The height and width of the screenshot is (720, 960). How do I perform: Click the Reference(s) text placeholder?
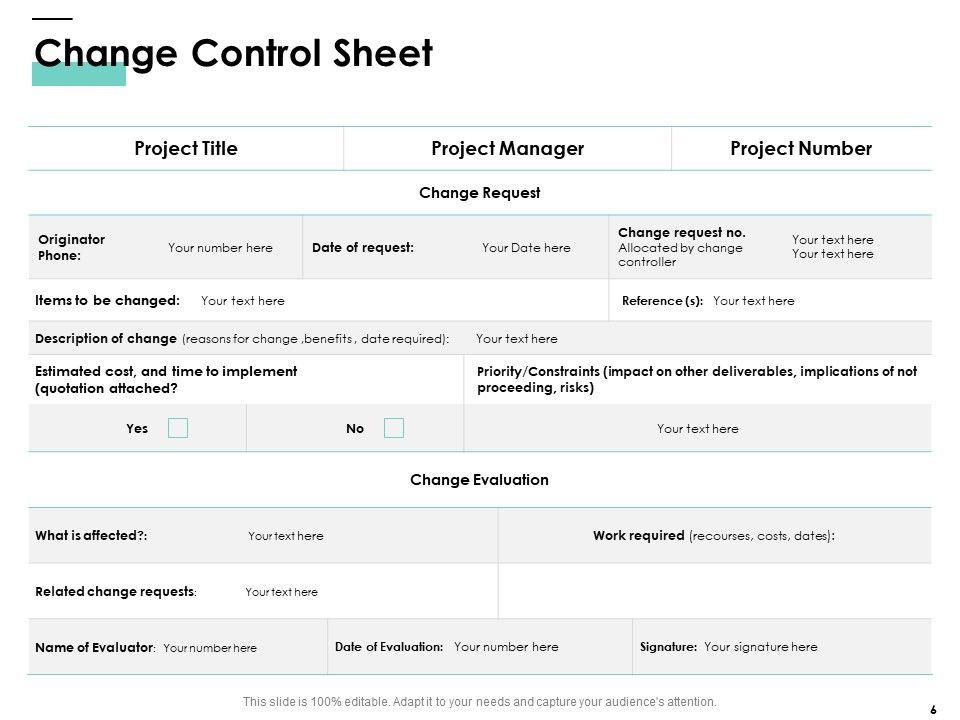754,301
